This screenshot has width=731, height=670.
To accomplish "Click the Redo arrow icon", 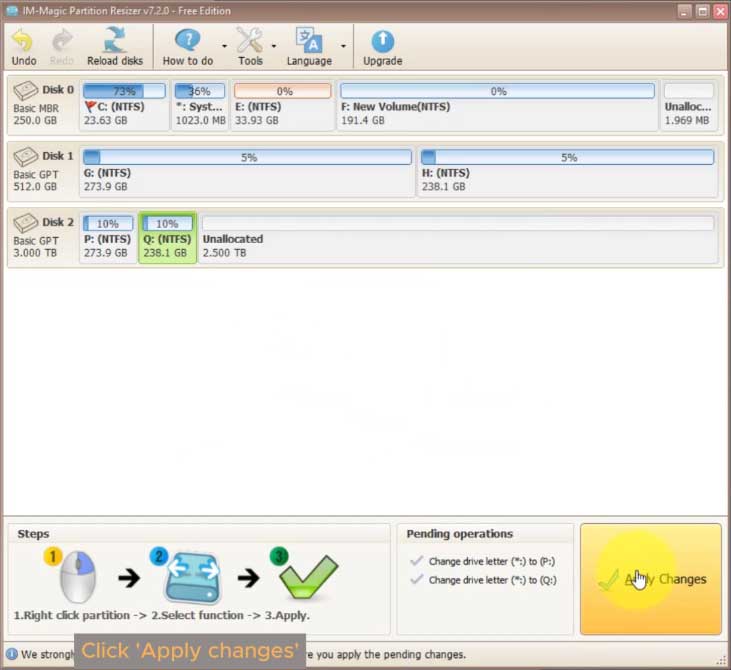I will pyautogui.click(x=62, y=41).
